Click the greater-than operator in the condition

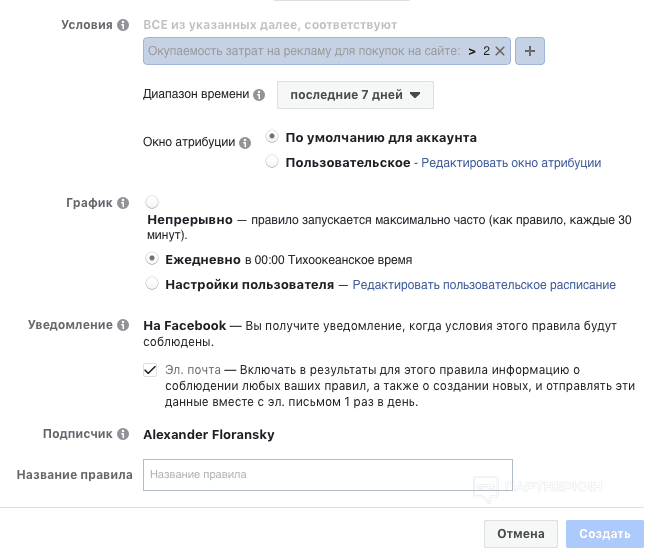pyautogui.click(x=472, y=52)
